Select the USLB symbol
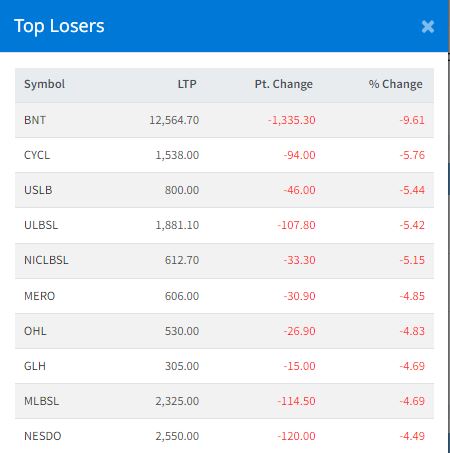 [x=38, y=190]
